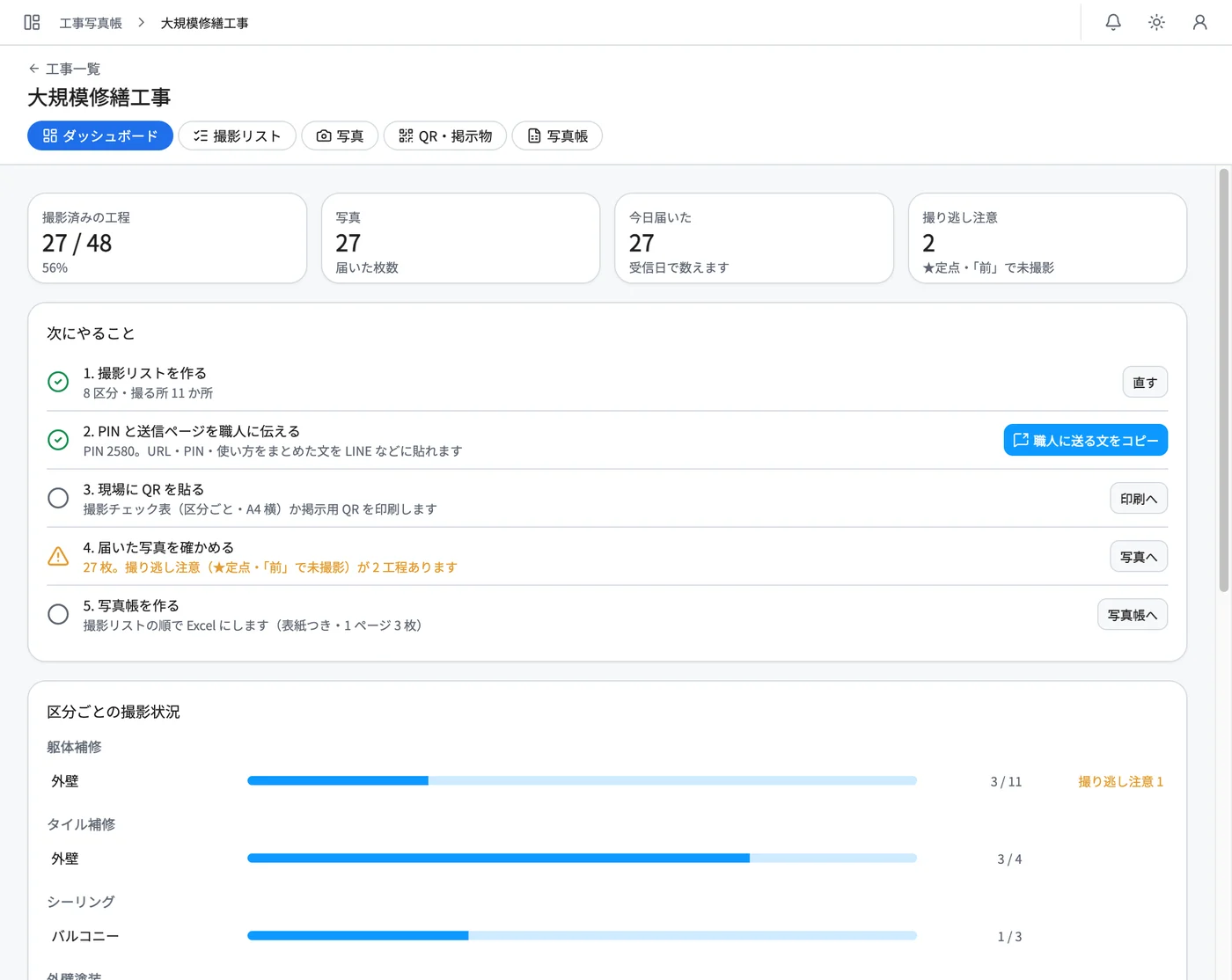
Task: Click 写真へ button in step 4
Action: coord(1139,557)
